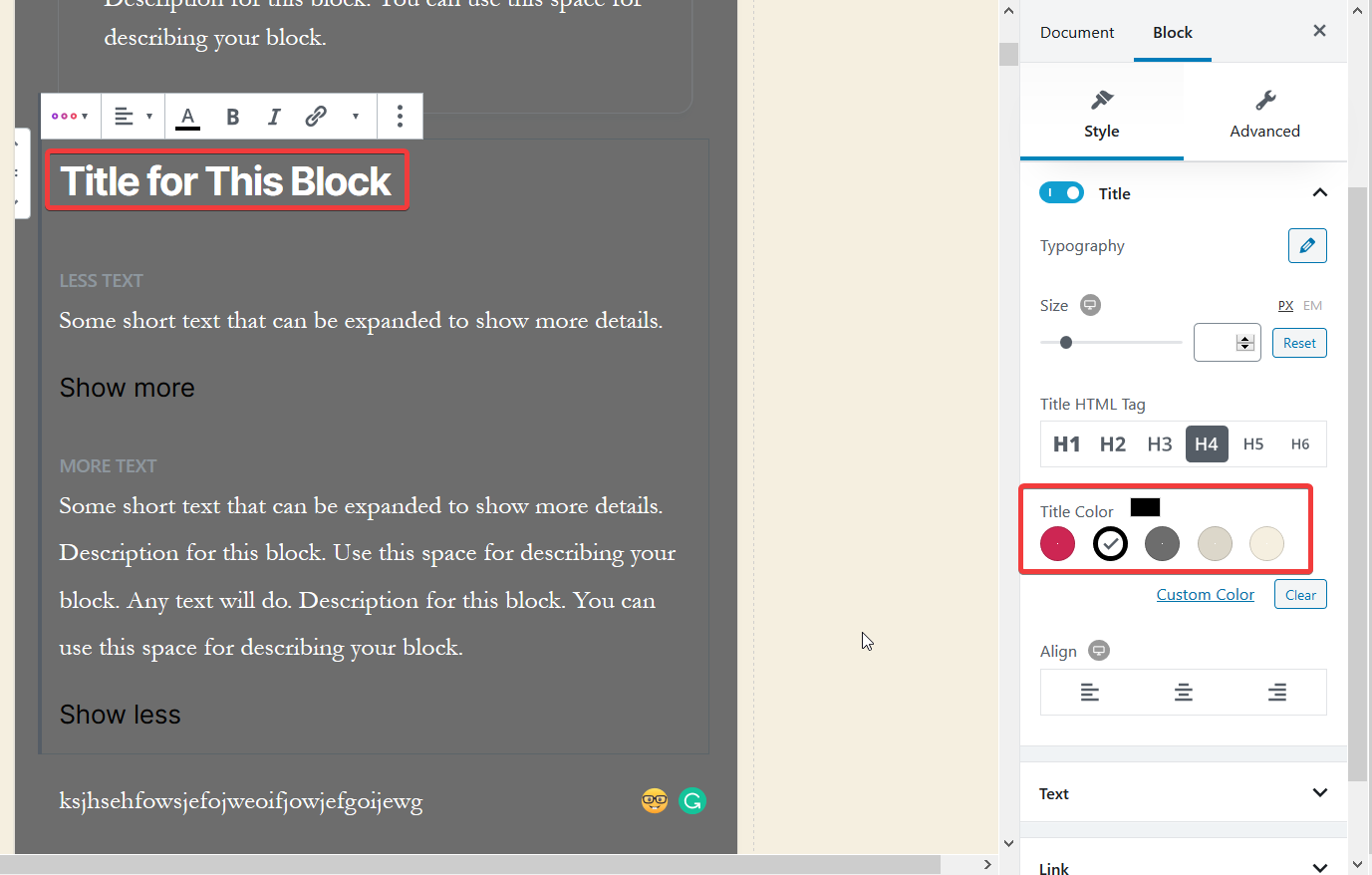Click the Size responsive device icon
This screenshot has width=1372, height=875.
(1091, 305)
